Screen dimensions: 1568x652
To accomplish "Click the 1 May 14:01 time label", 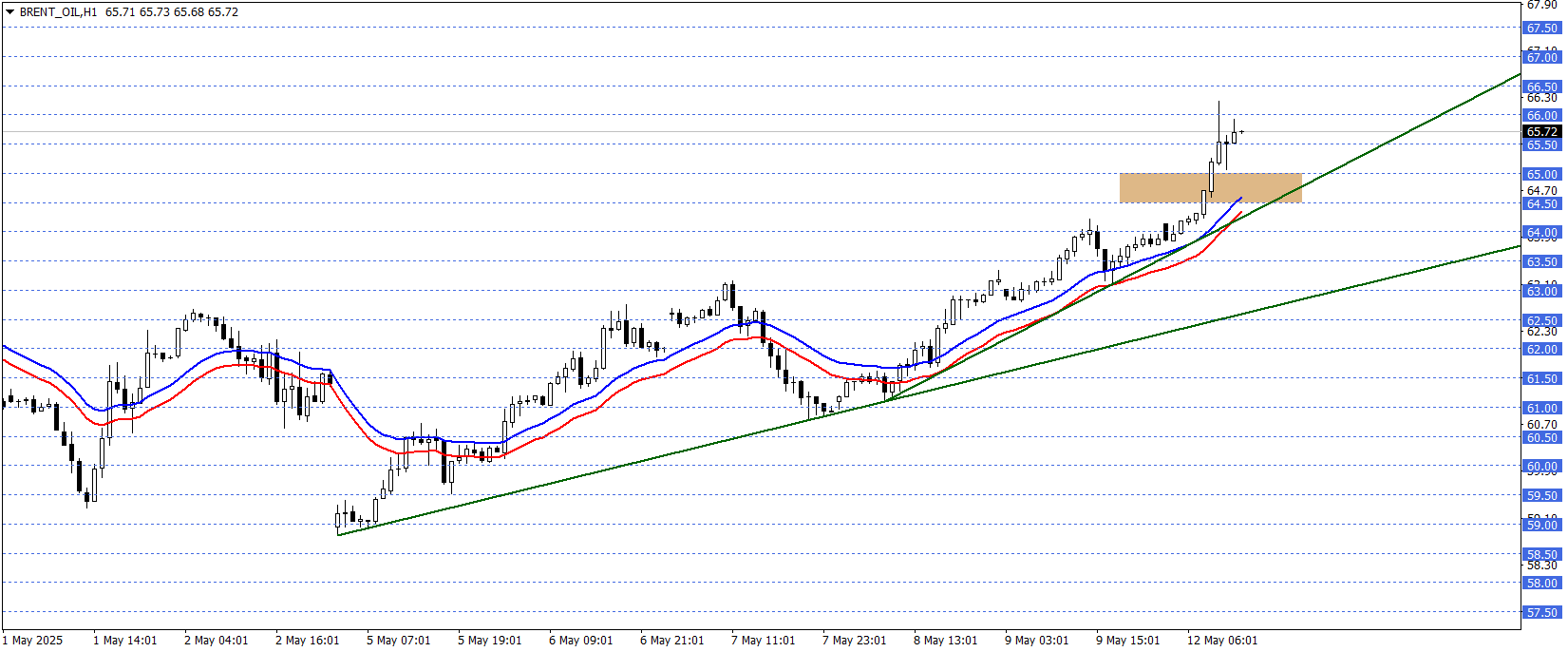I will pos(125,641).
